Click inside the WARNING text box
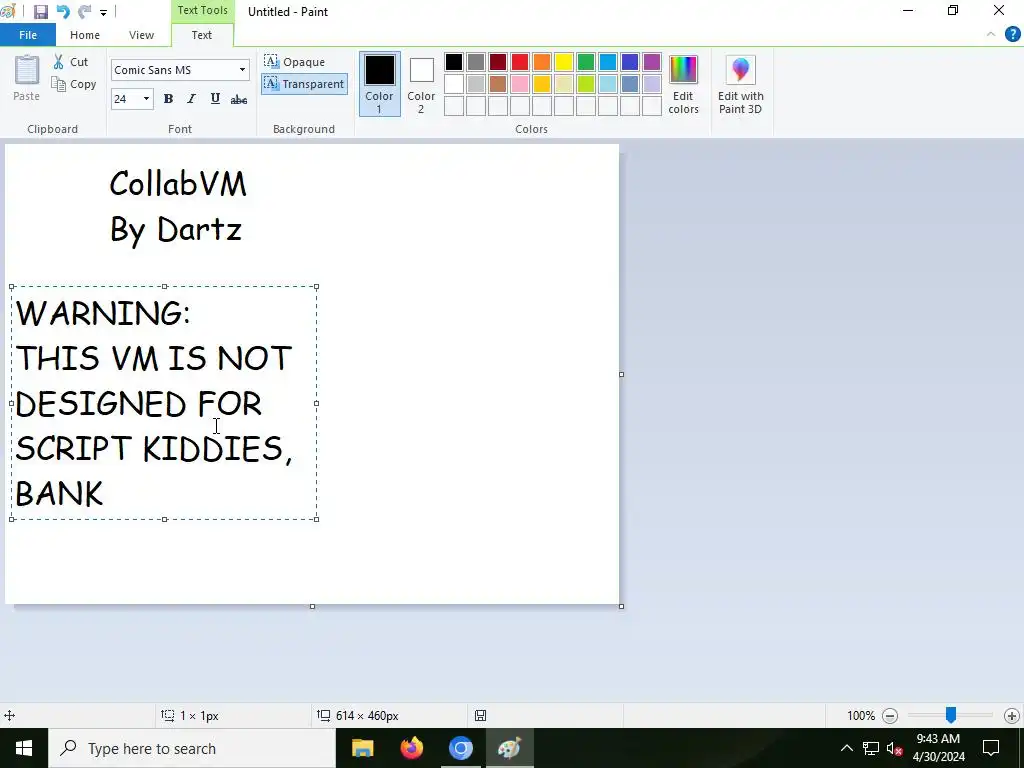The image size is (1024, 768). tap(164, 403)
